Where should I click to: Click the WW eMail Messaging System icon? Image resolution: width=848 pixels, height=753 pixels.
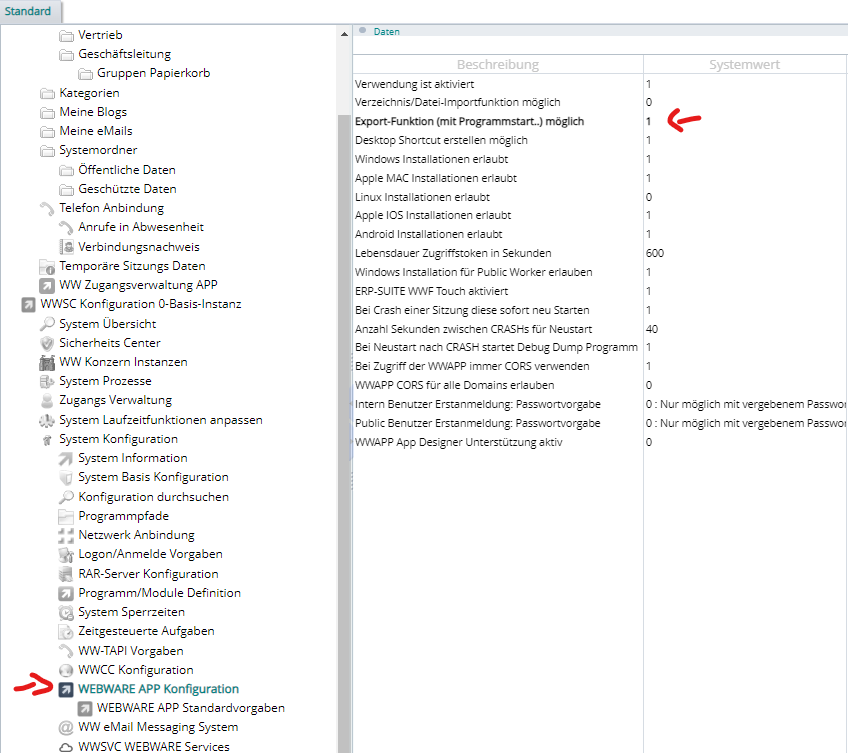(x=66, y=727)
